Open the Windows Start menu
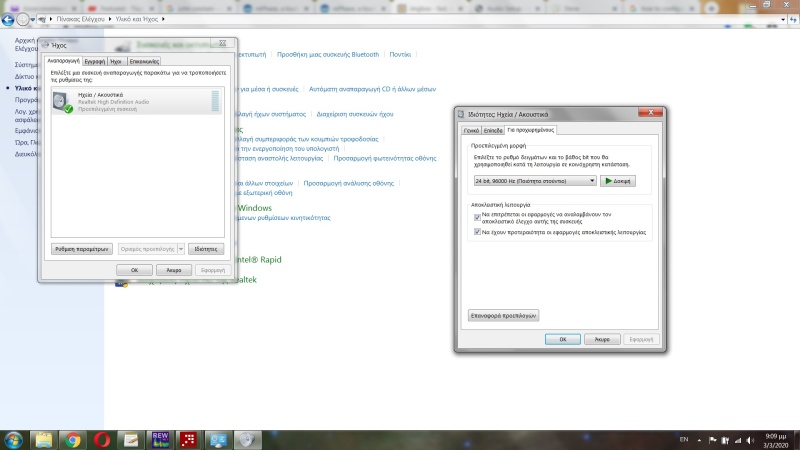The height and width of the screenshot is (450, 800). 13,440
